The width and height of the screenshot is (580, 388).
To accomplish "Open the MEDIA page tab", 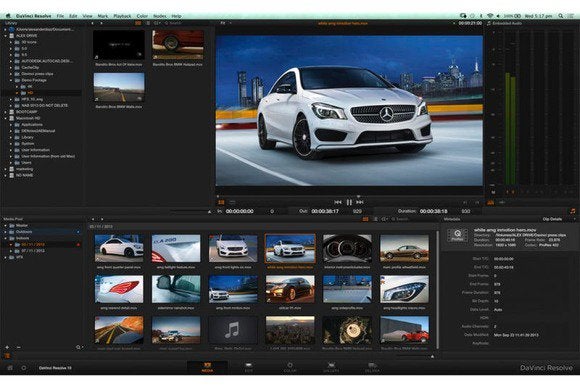I will point(207,367).
